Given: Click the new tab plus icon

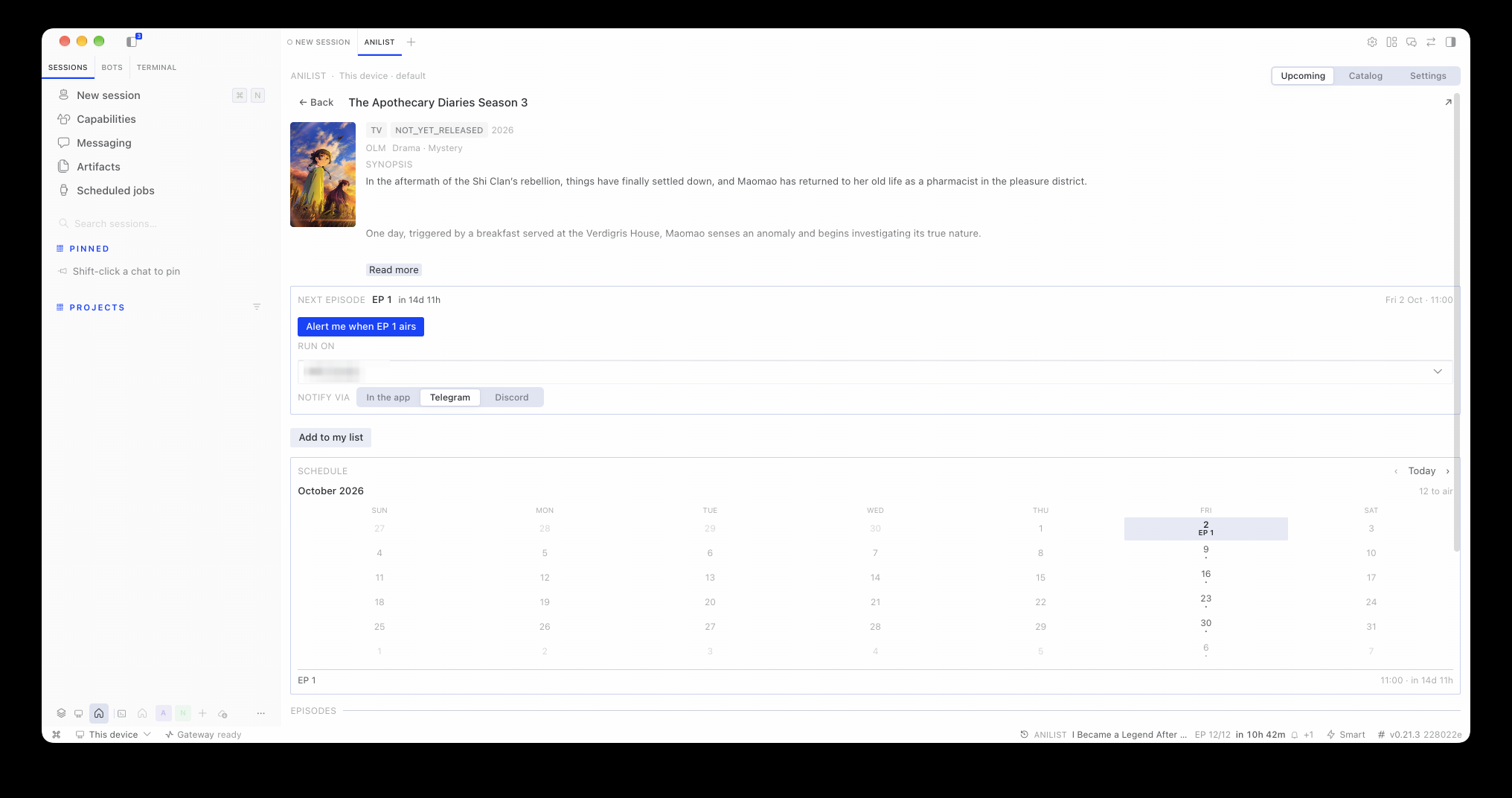Looking at the screenshot, I should 411,42.
